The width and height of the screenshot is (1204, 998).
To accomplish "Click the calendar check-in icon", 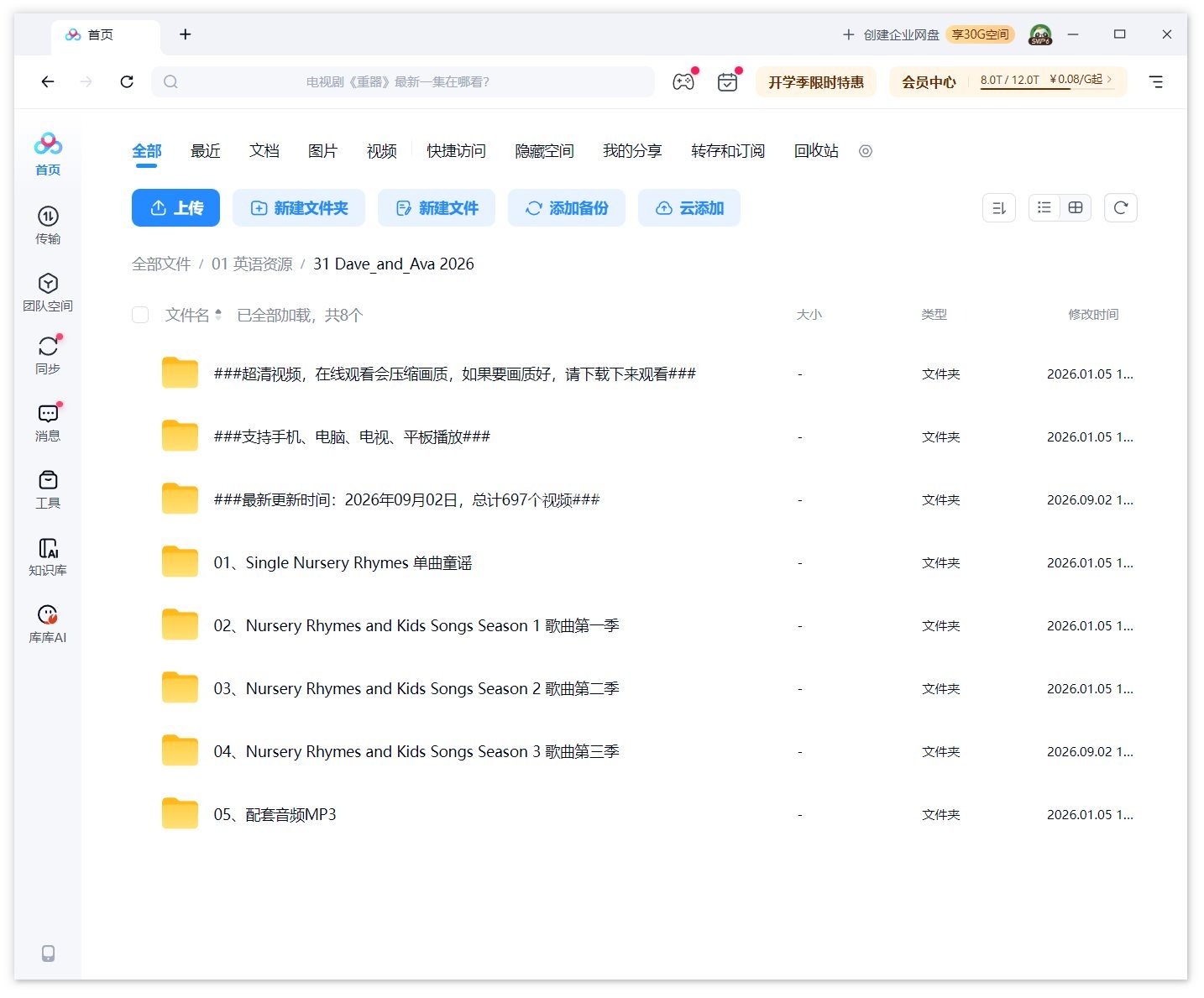I will (x=728, y=81).
